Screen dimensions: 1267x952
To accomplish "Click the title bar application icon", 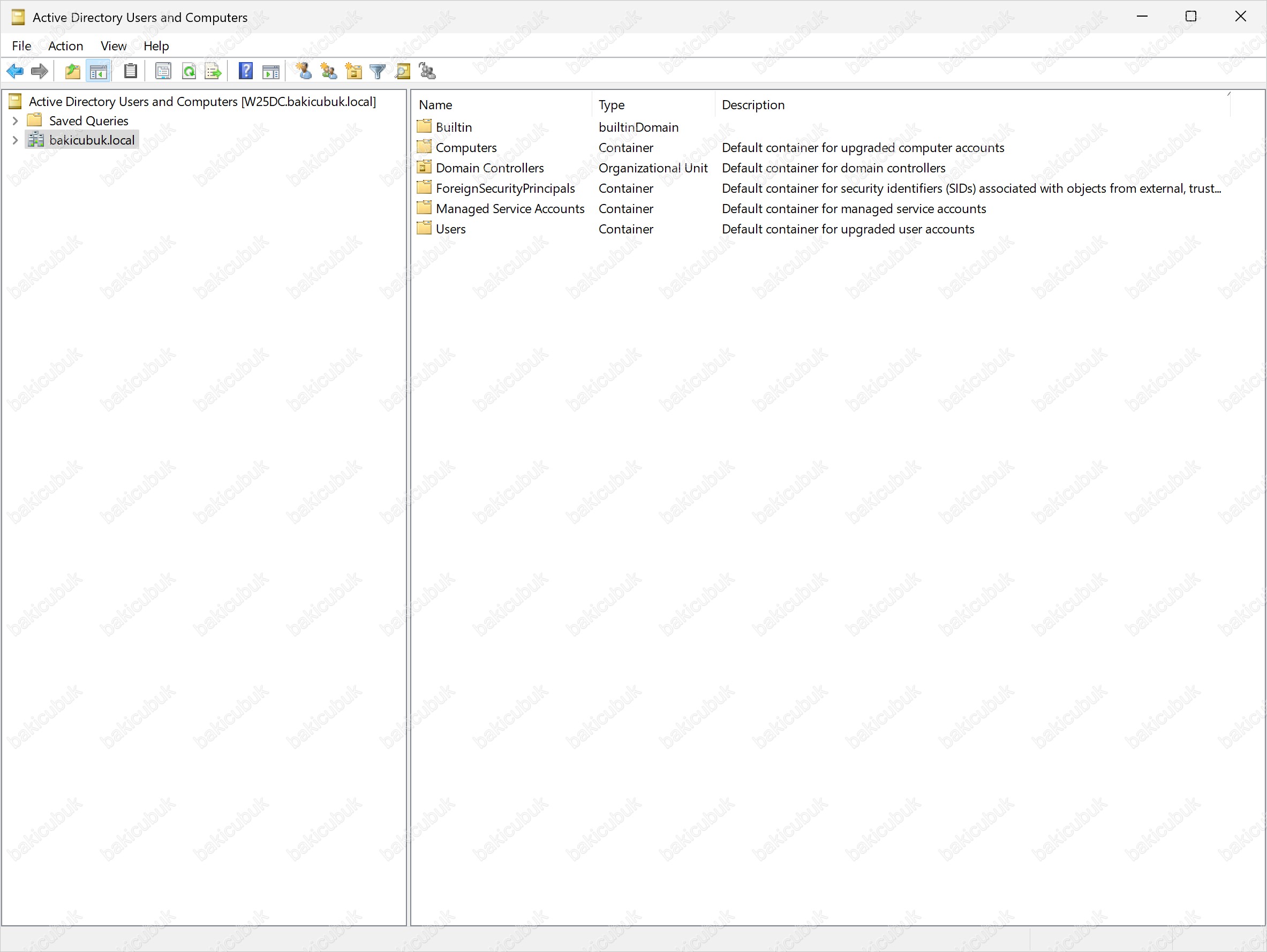I will (x=18, y=17).
